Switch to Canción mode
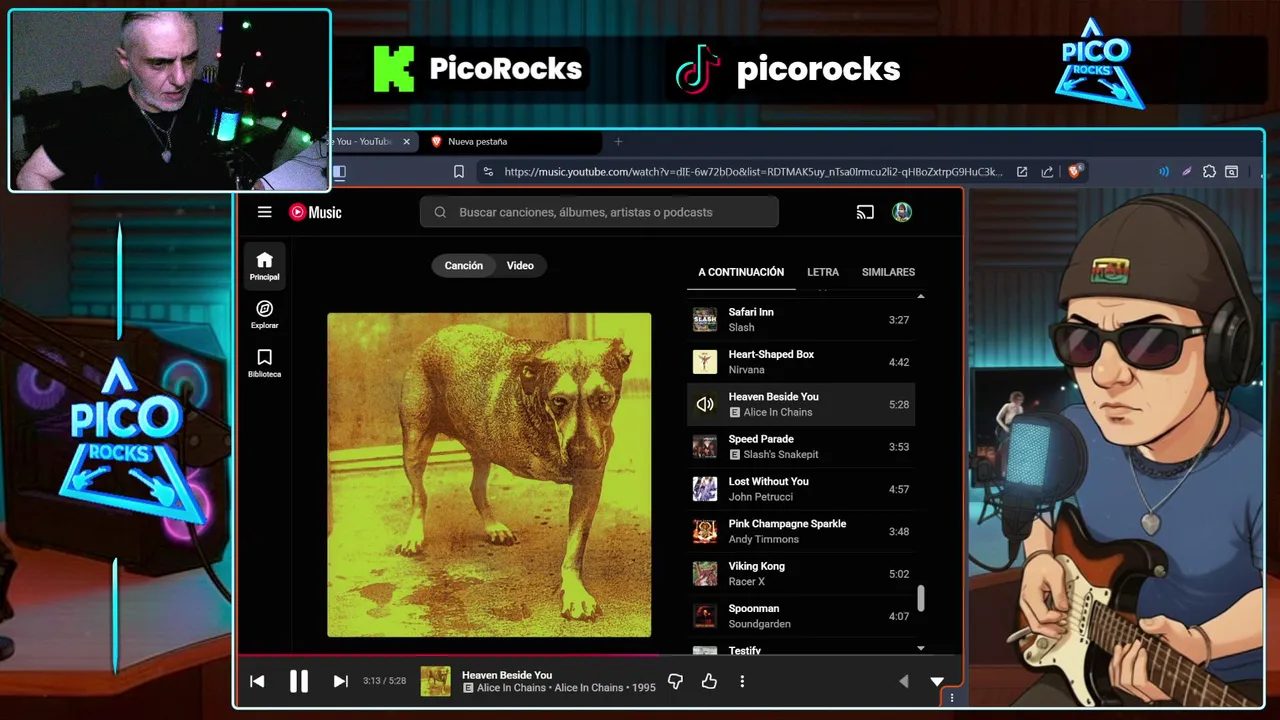 click(x=463, y=266)
